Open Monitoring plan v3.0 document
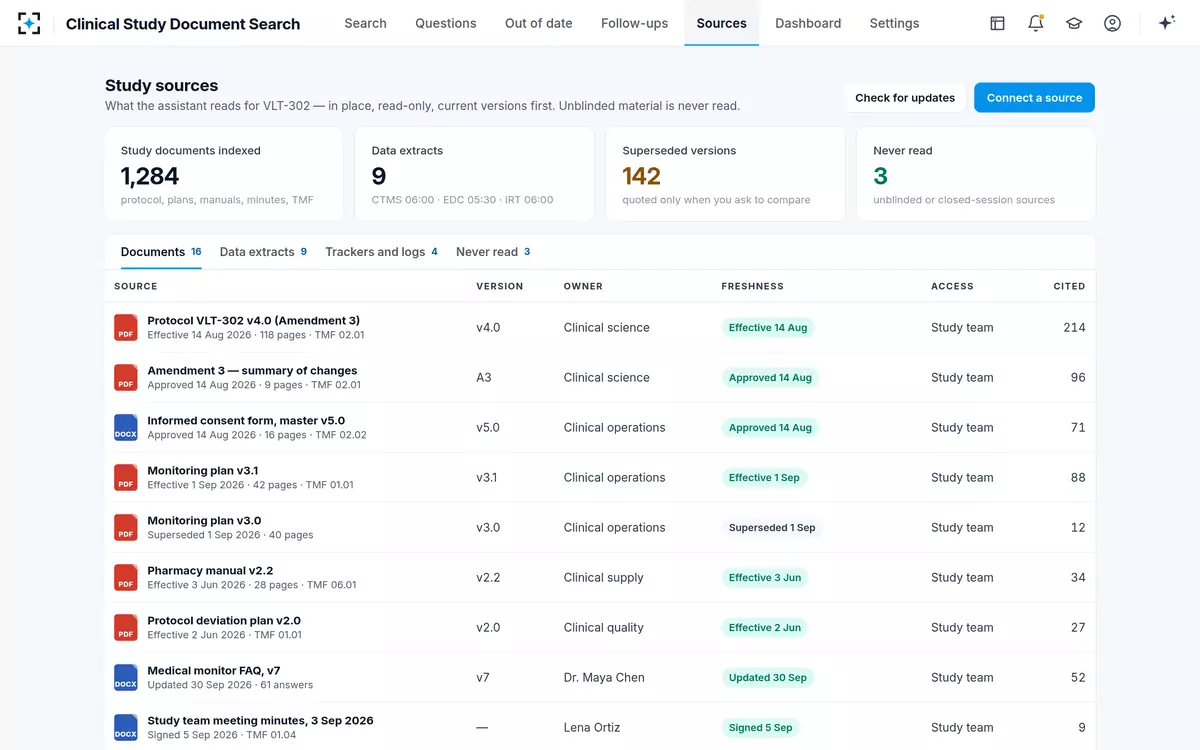The image size is (1200, 750). (204, 521)
